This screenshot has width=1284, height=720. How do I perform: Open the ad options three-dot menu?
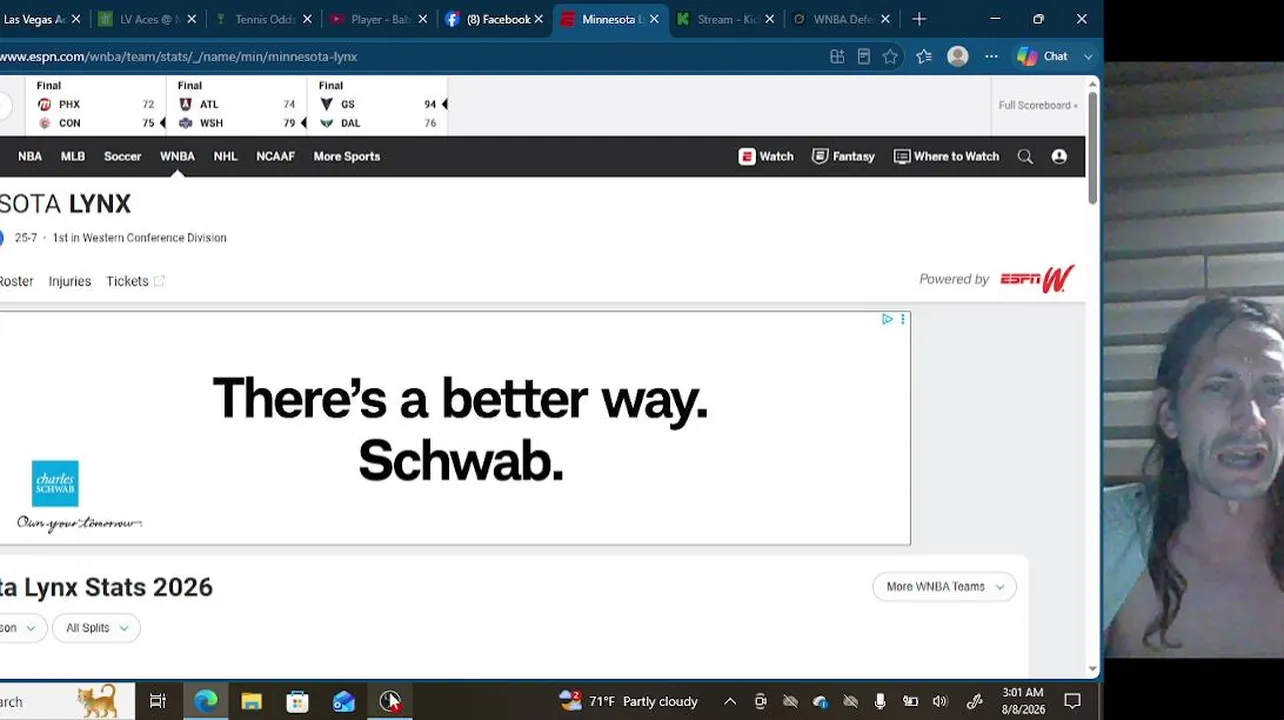click(x=902, y=319)
